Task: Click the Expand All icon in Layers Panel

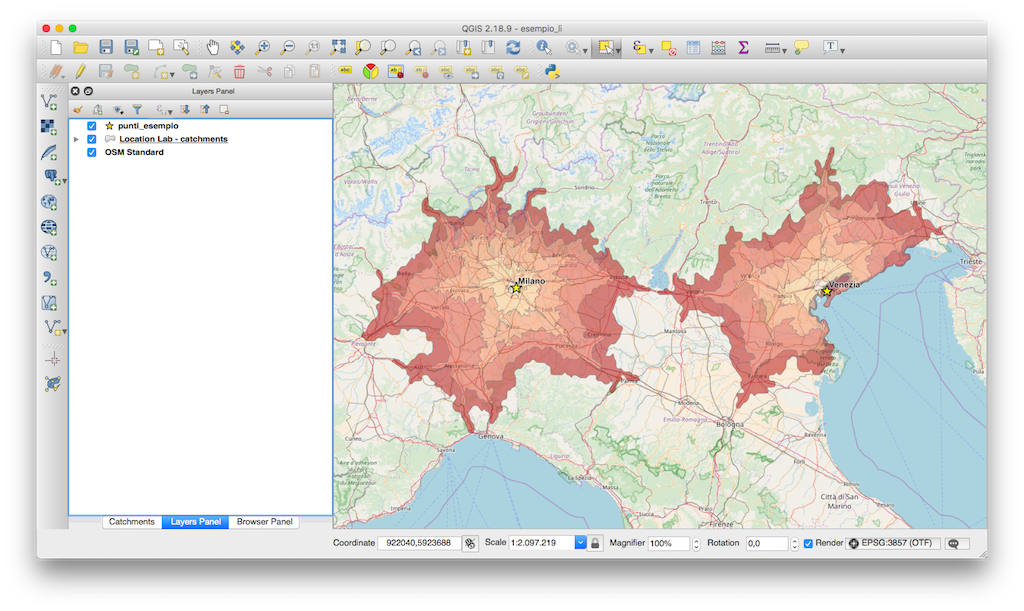Action: (185, 110)
